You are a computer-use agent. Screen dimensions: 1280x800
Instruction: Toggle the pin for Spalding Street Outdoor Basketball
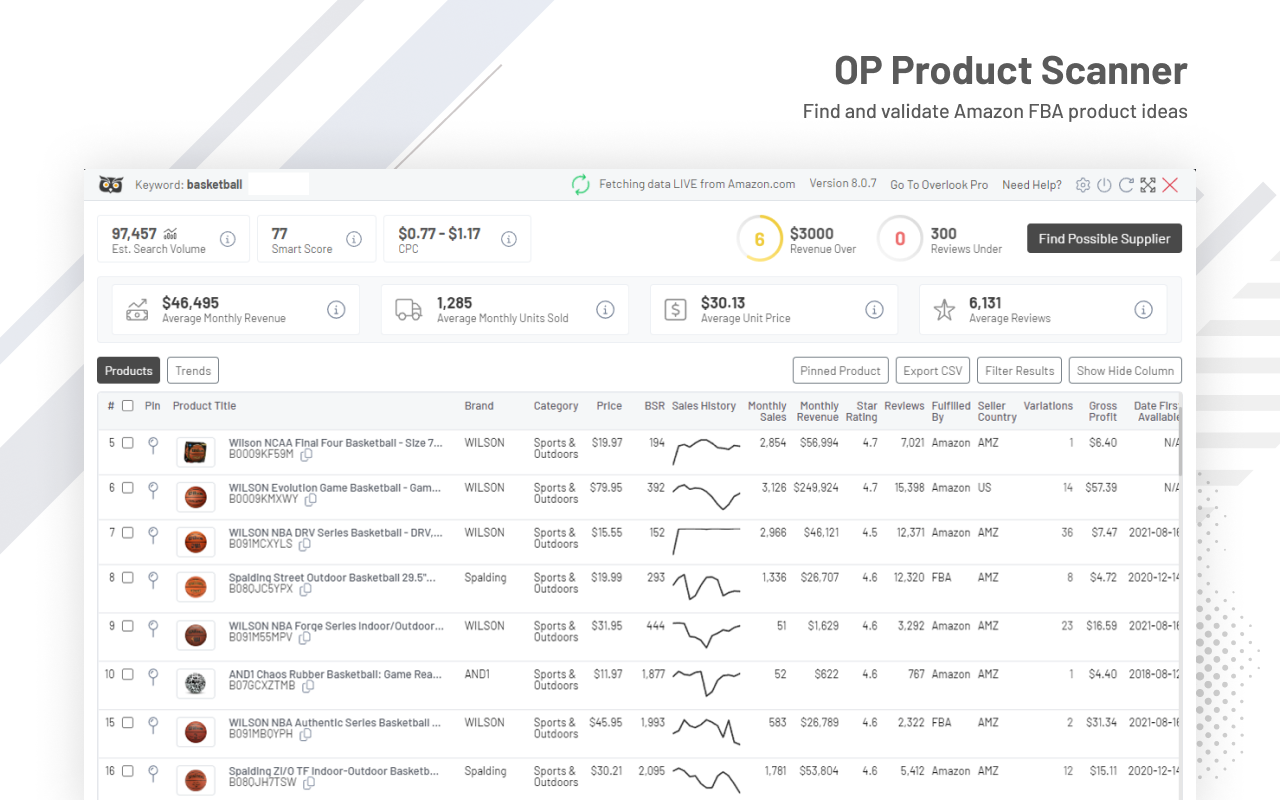click(x=152, y=577)
